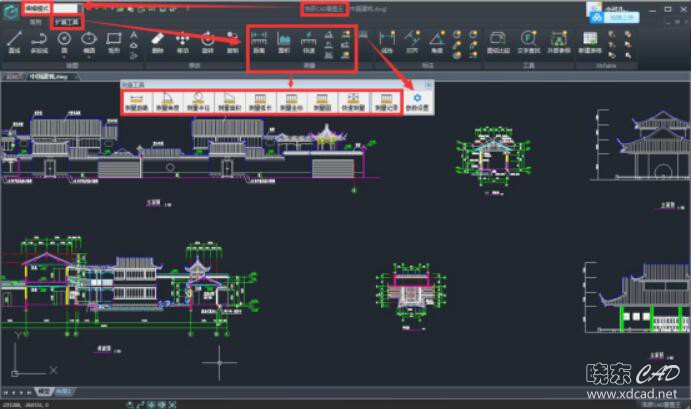Switch to the Common (常用) ribbon tab

[36, 20]
